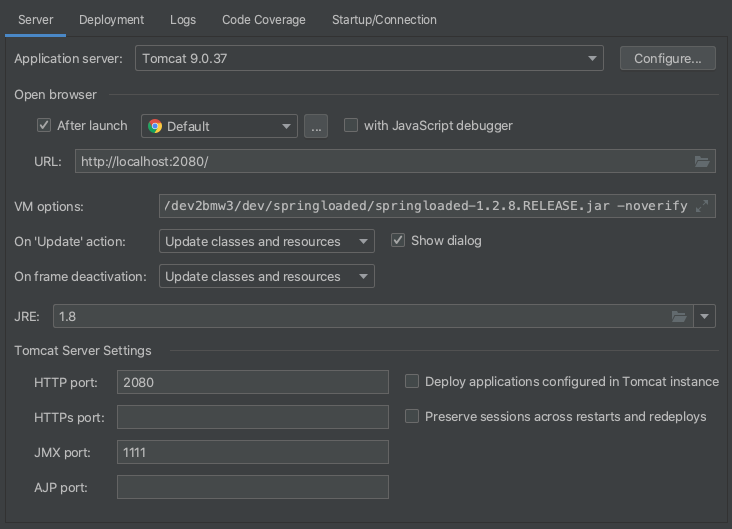
Task: Open the Code Coverage tab
Action: 264,20
